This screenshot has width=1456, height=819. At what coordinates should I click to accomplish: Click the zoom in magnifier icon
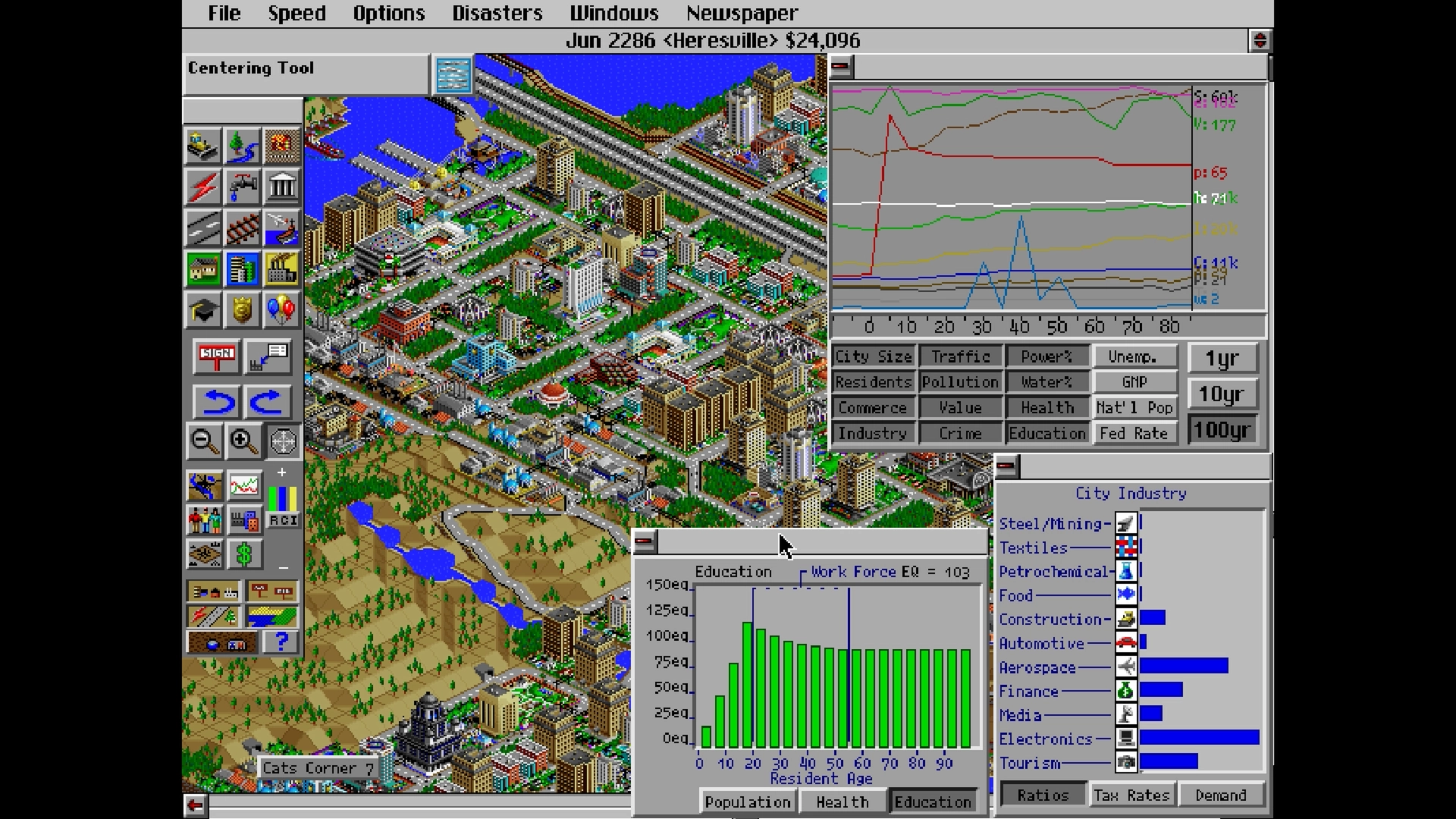tap(243, 441)
